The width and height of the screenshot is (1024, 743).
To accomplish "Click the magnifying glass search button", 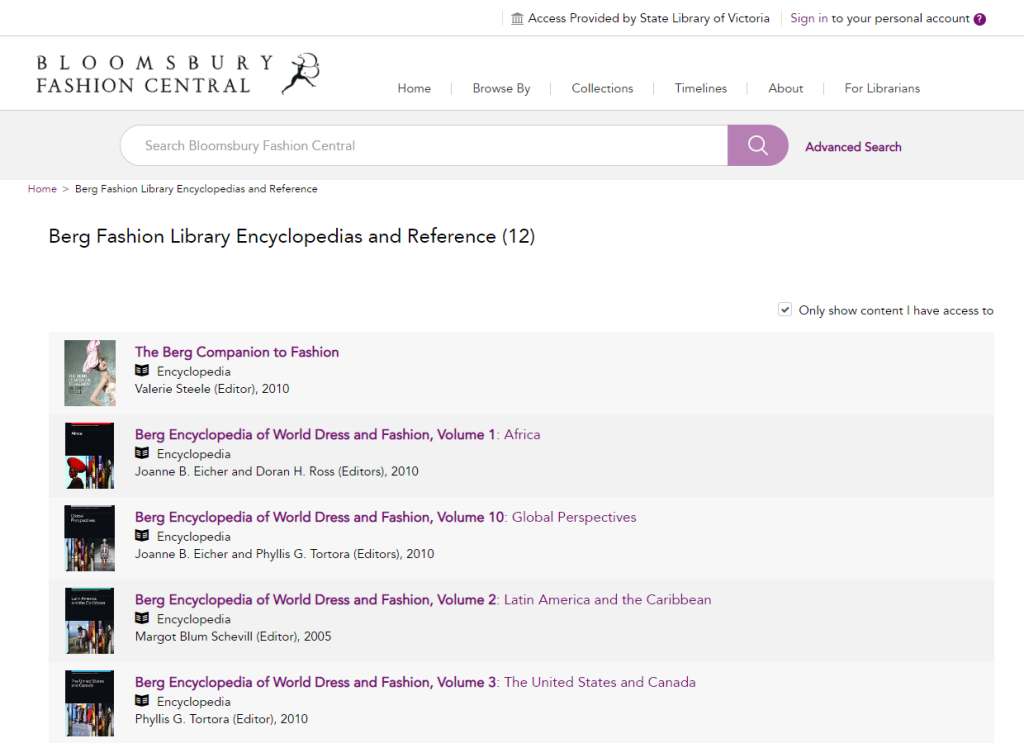I will (x=757, y=146).
